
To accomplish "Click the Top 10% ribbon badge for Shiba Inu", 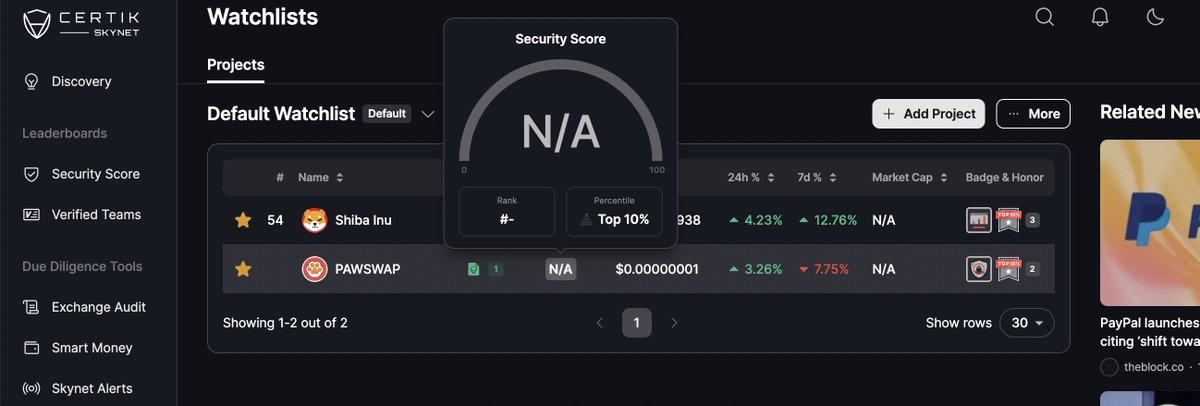I will (x=1008, y=220).
